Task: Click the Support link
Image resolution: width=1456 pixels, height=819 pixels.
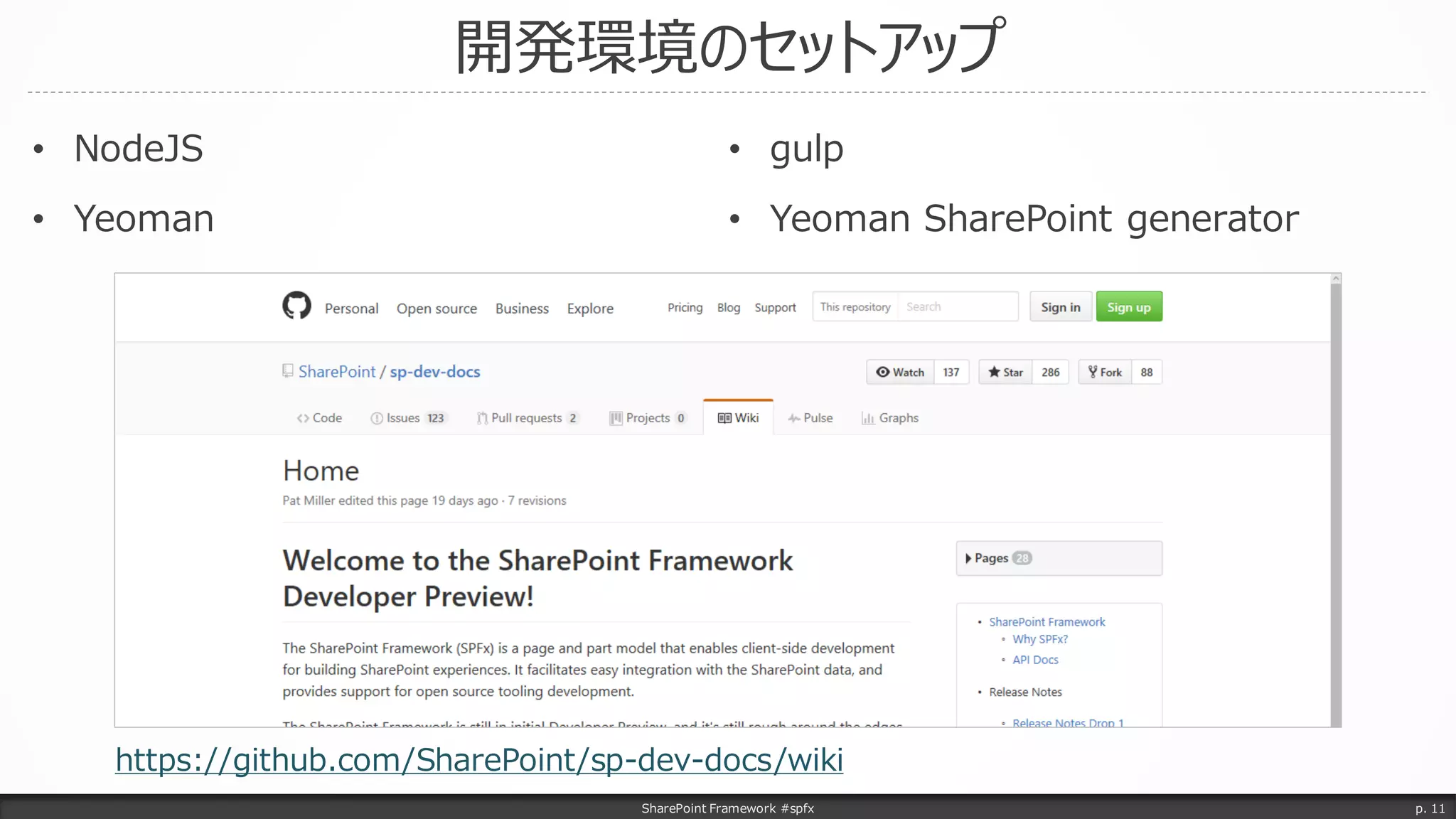Action: click(x=775, y=307)
